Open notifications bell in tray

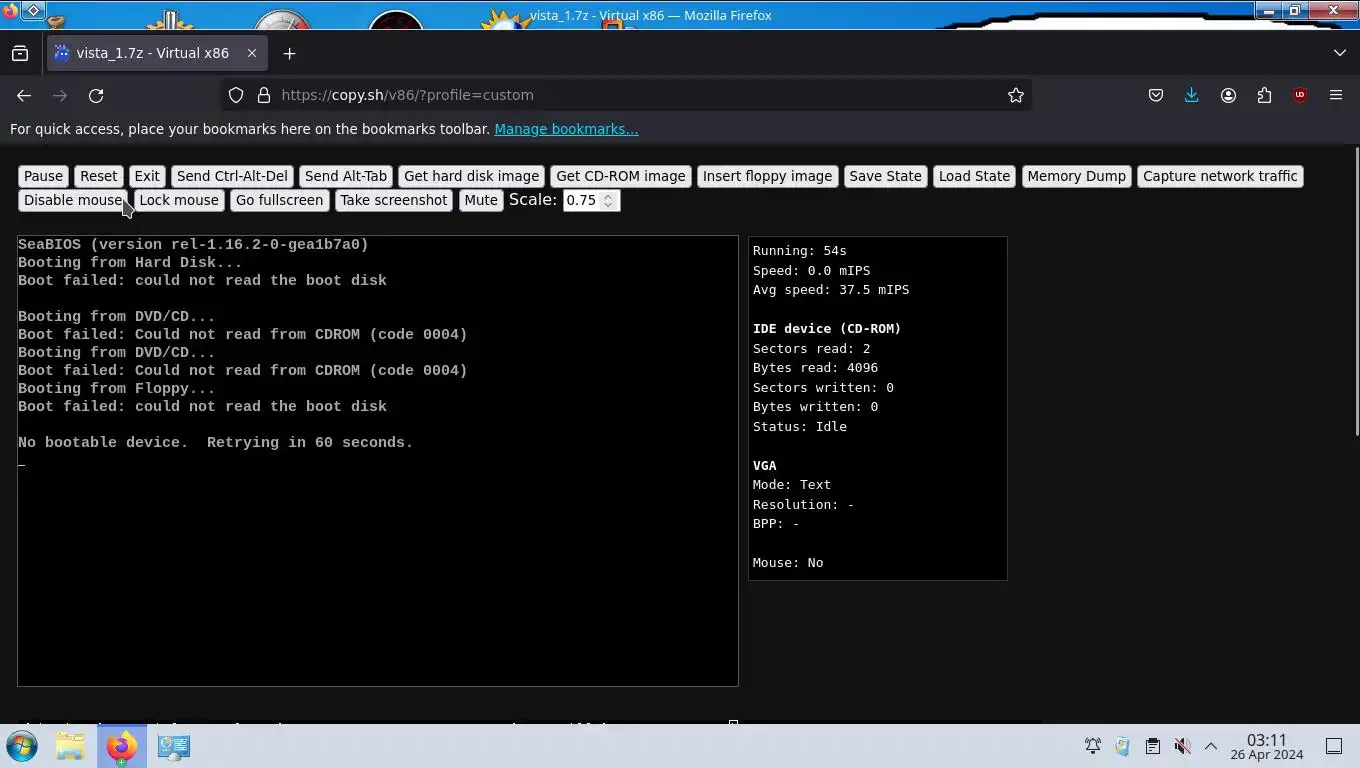1093,746
